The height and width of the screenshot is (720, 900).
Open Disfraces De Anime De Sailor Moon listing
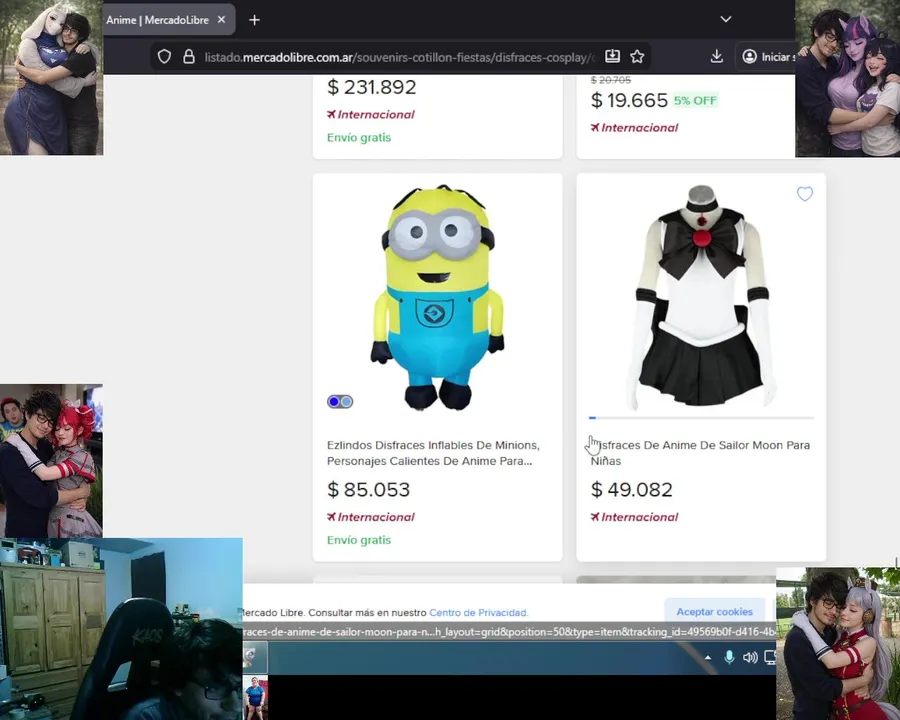pos(700,453)
